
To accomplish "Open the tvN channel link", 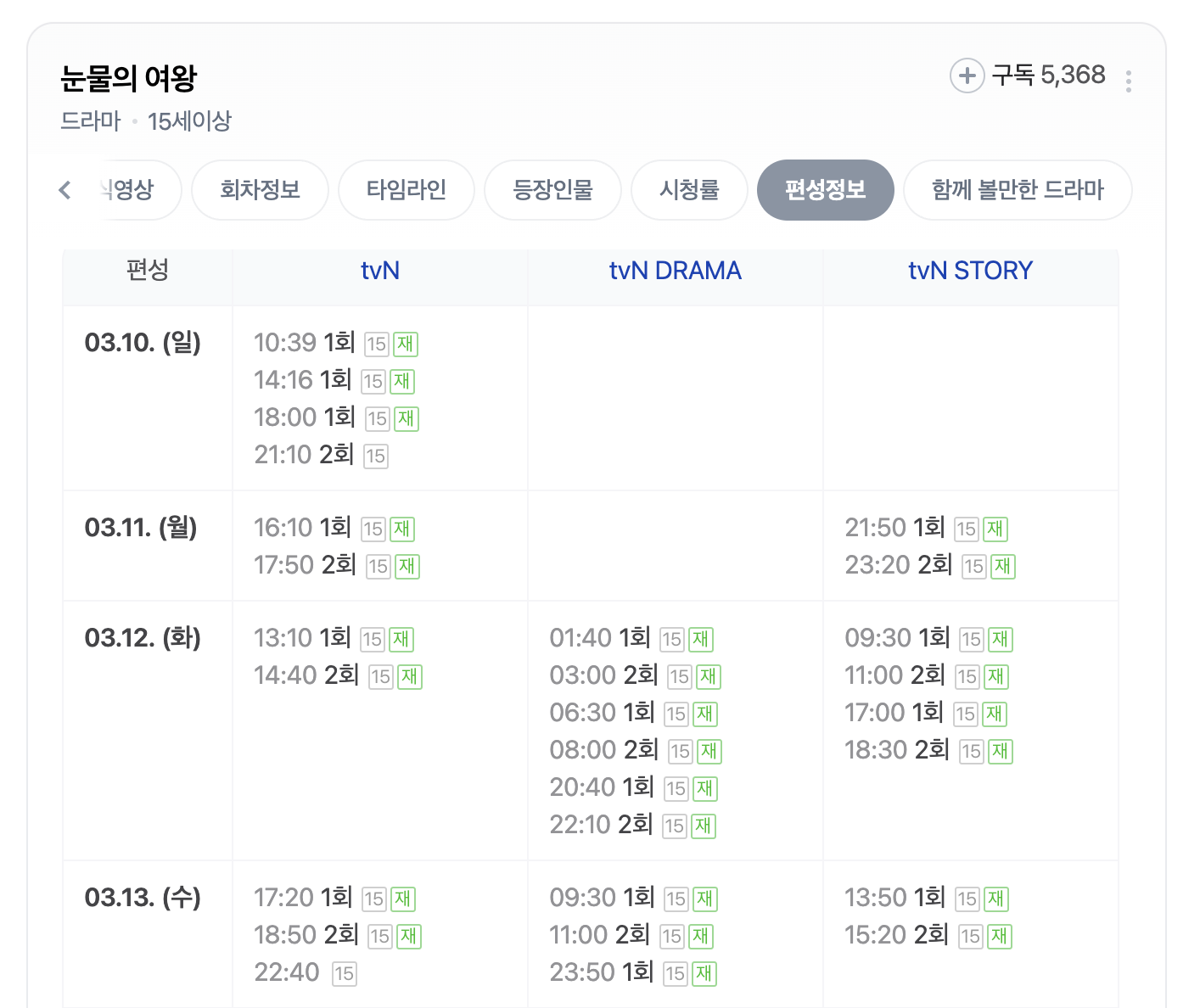I will point(379,270).
